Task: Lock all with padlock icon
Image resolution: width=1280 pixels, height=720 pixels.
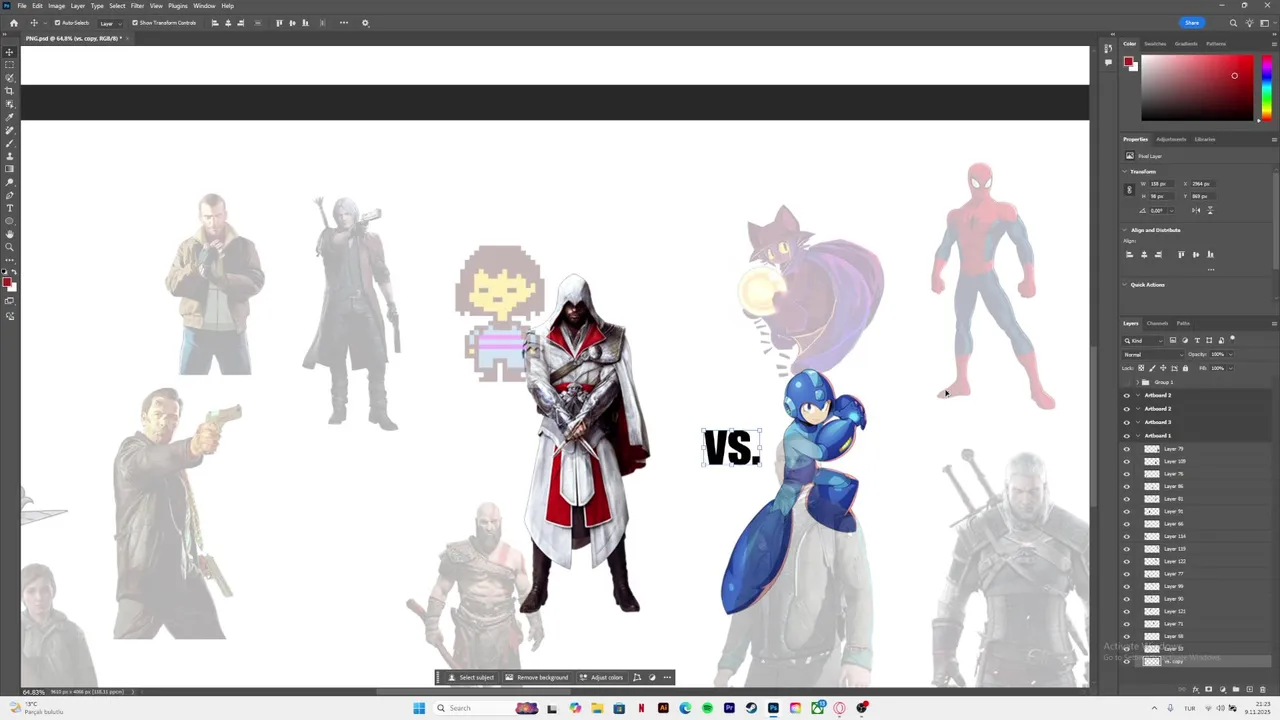Action: pyautogui.click(x=1185, y=368)
